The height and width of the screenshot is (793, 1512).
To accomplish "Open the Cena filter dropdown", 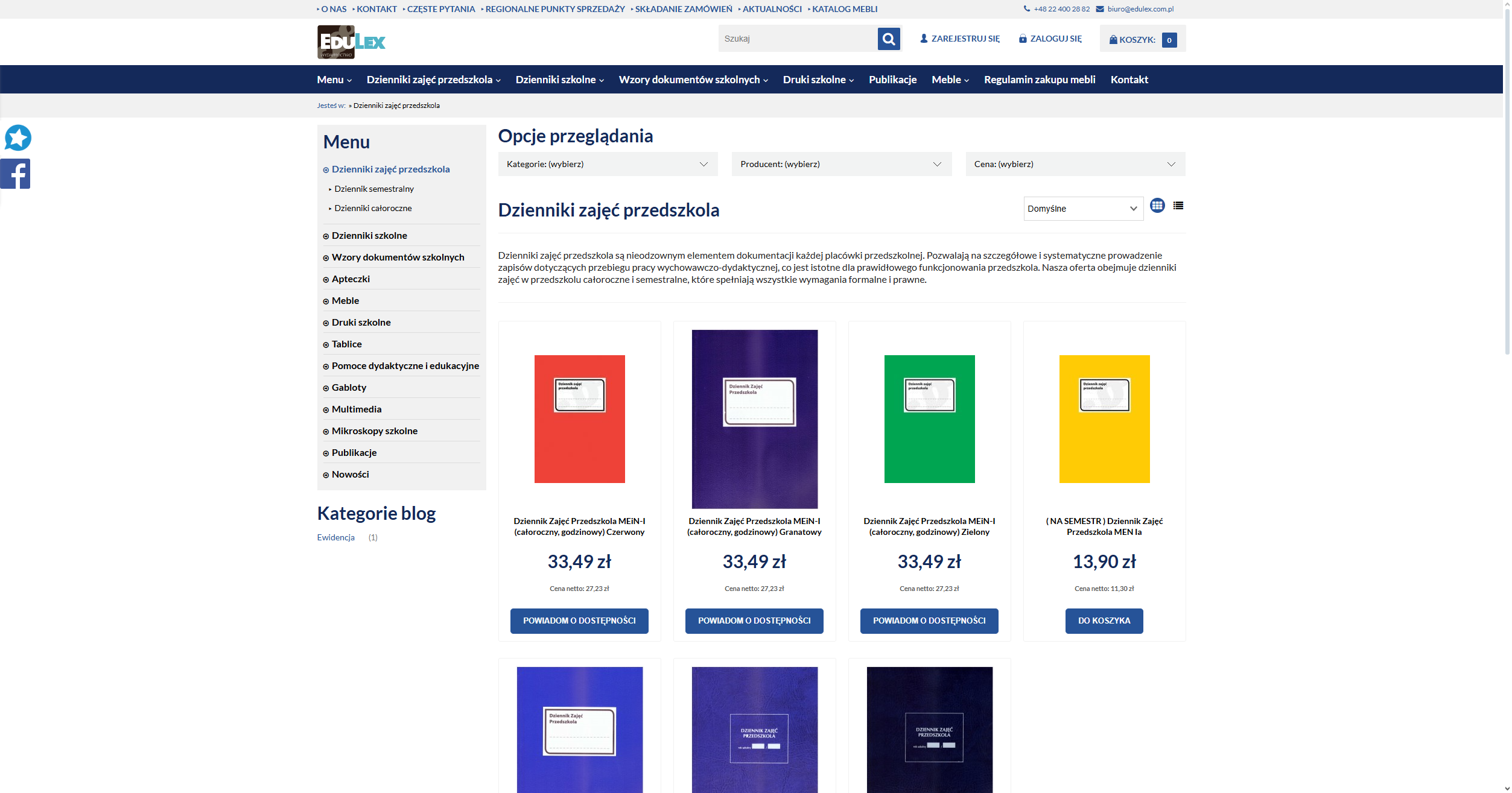I will coord(1075,164).
